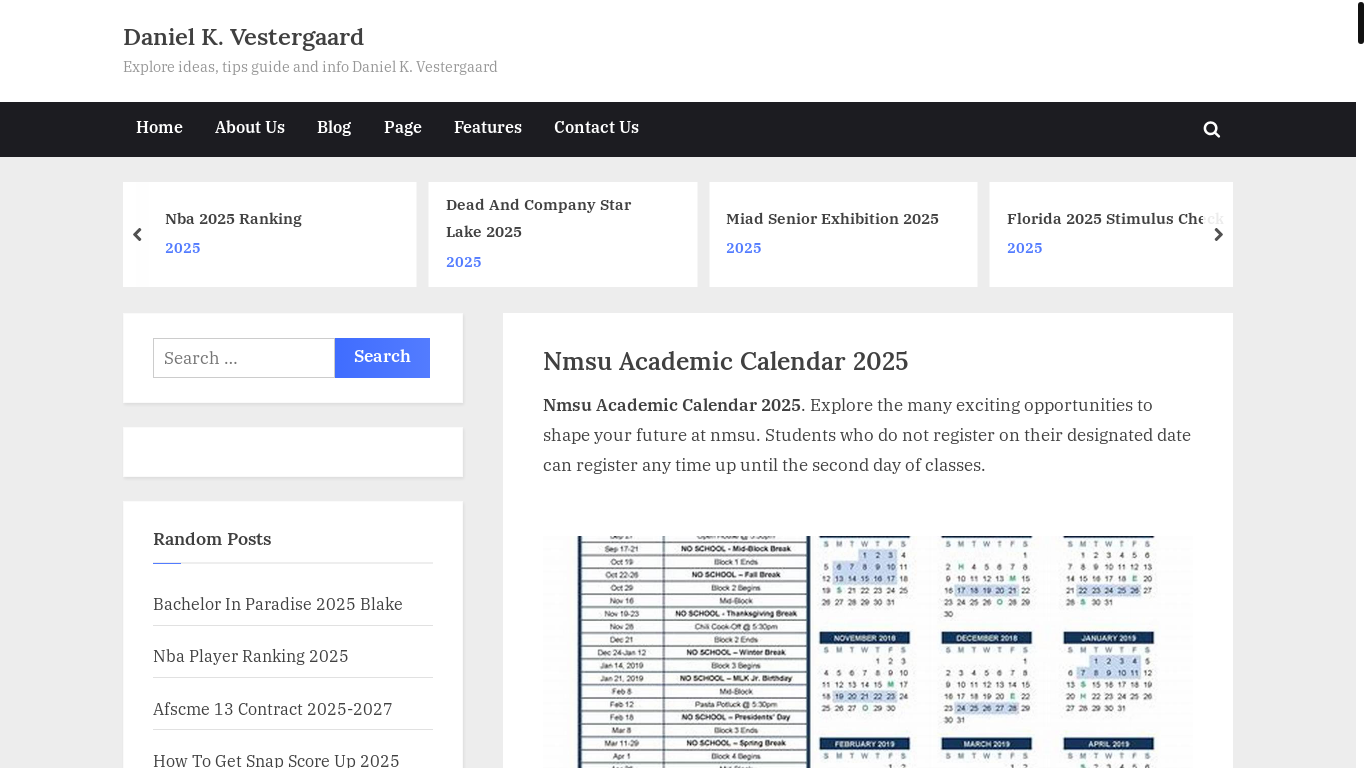Viewport: 1366px width, 768px height.
Task: Go to previous carousel post arrow
Action: [x=137, y=235]
